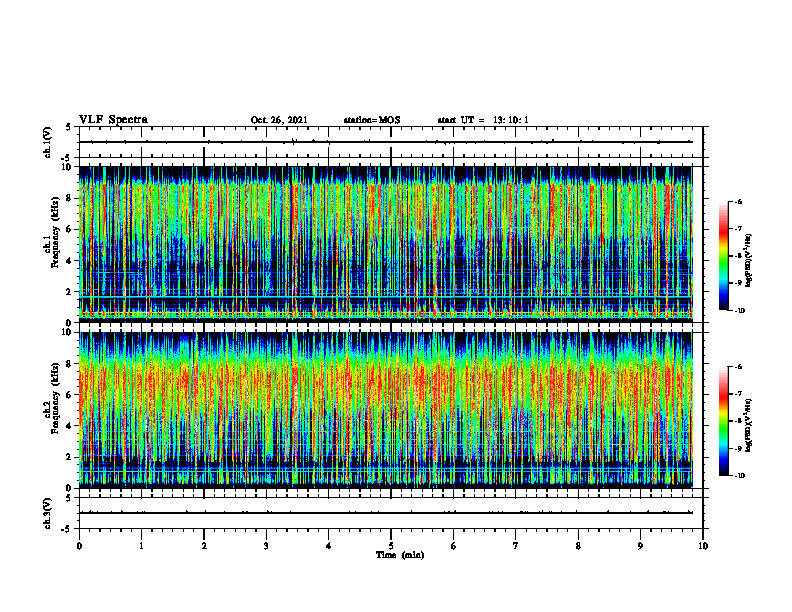Click time axis tick label "7"
The width and height of the screenshot is (792, 612).
[516, 546]
